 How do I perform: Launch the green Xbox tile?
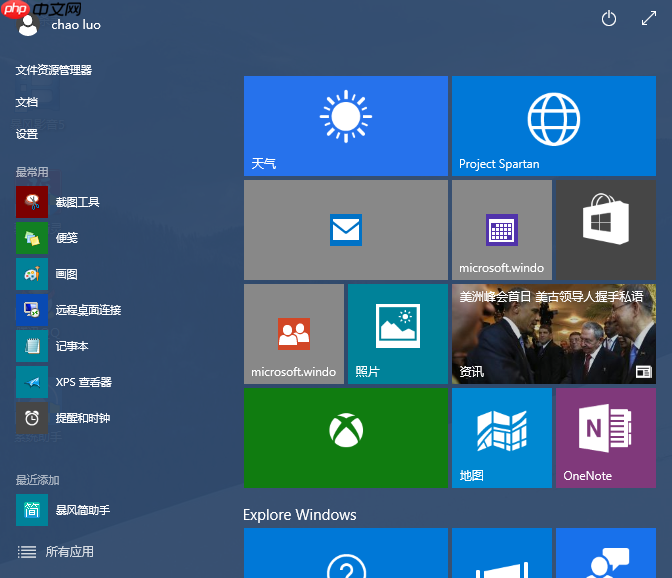(x=346, y=438)
